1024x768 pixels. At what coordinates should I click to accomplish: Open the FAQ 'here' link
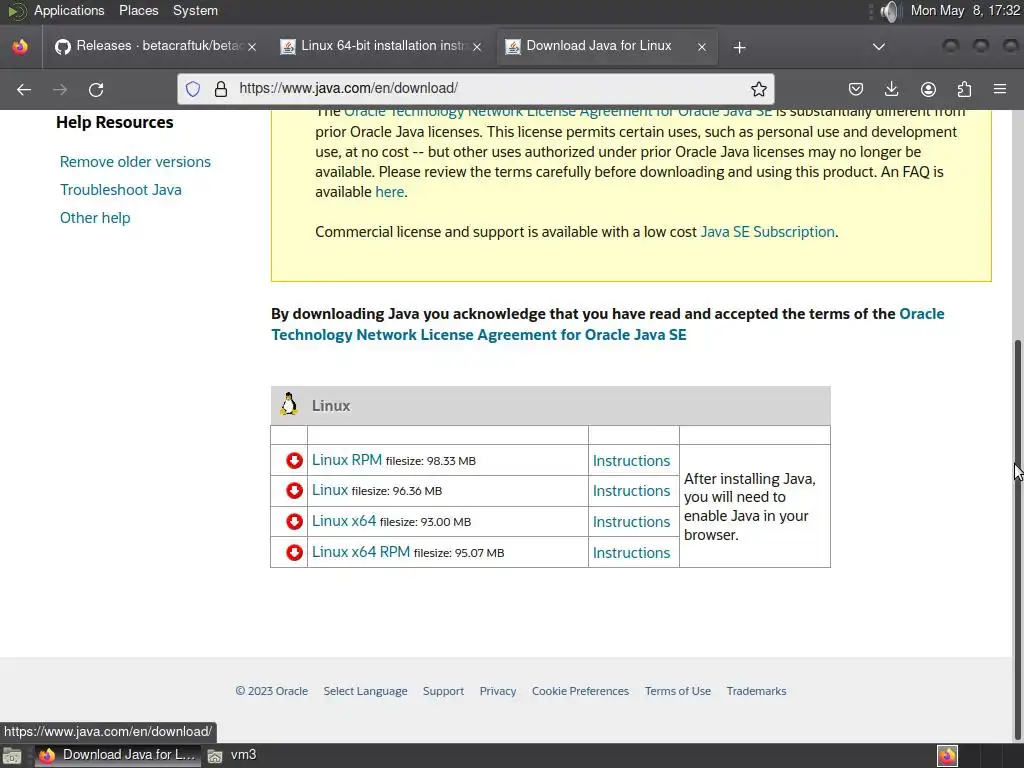[390, 192]
